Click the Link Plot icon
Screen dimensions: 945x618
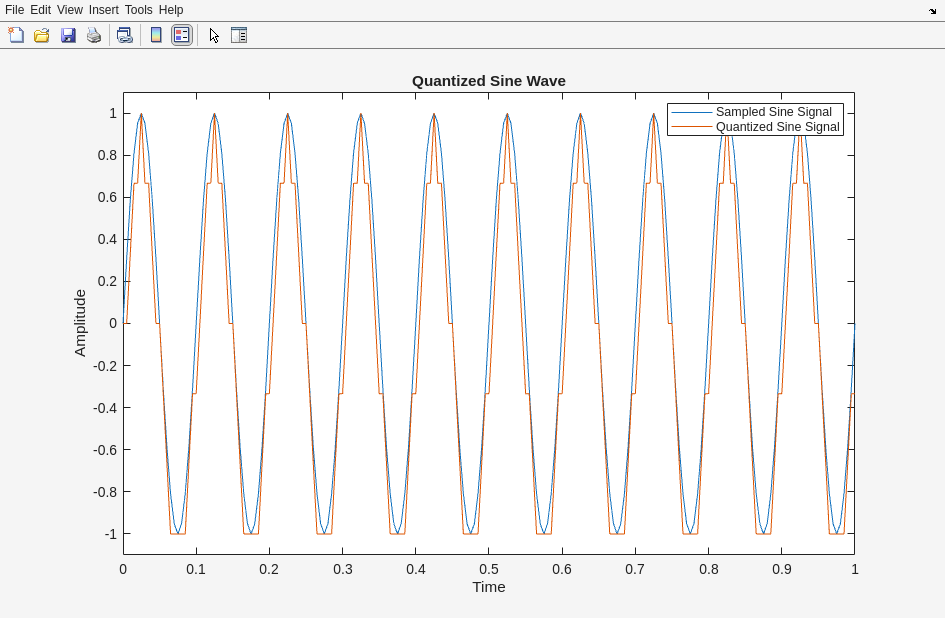[x=124, y=35]
